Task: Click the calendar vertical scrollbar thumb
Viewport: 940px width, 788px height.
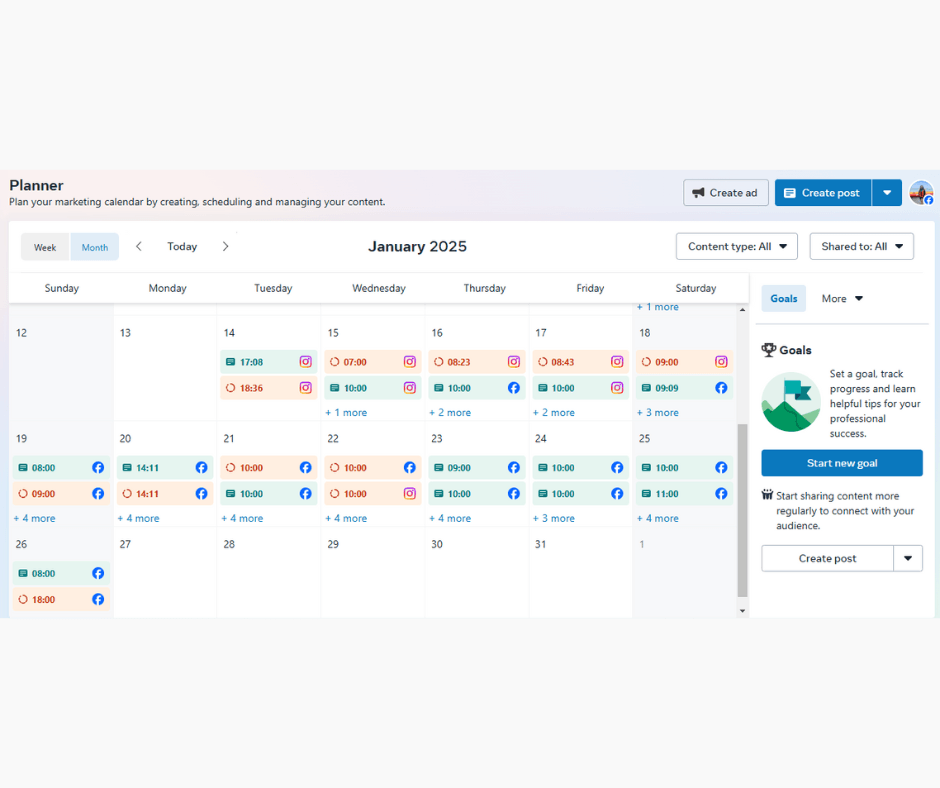Action: click(742, 510)
